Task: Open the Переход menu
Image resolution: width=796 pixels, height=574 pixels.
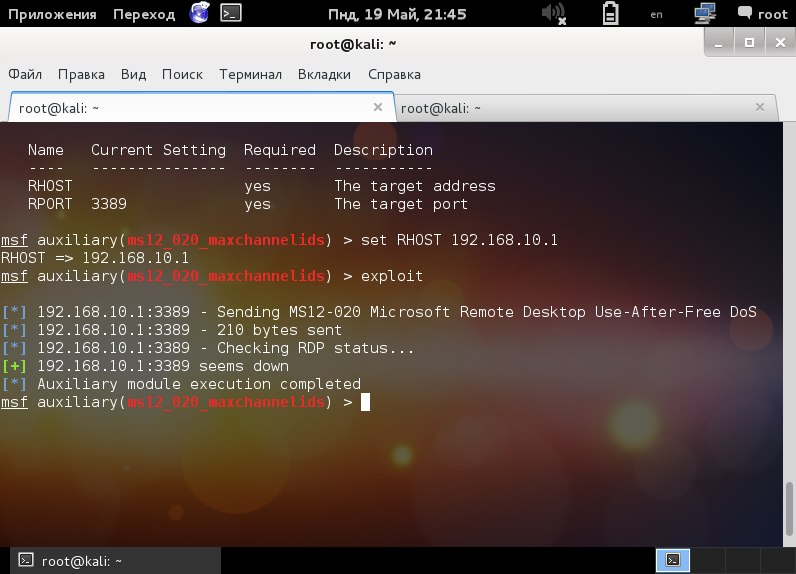Action: pos(144,14)
